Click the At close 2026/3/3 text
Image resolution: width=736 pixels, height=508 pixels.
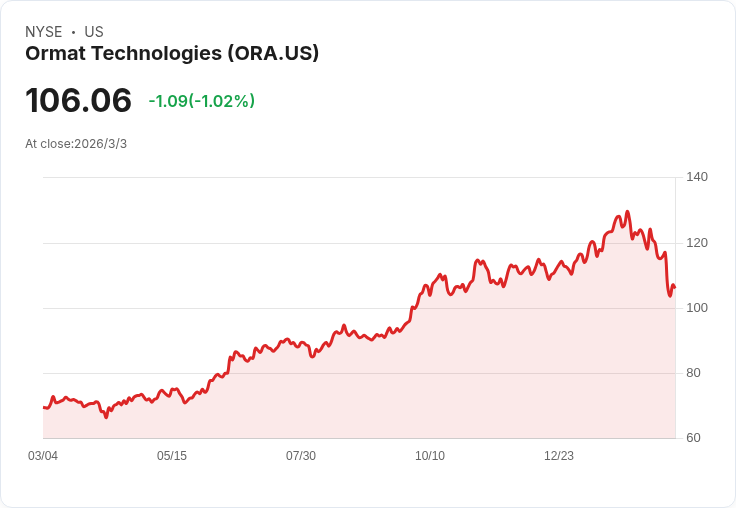click(76, 144)
